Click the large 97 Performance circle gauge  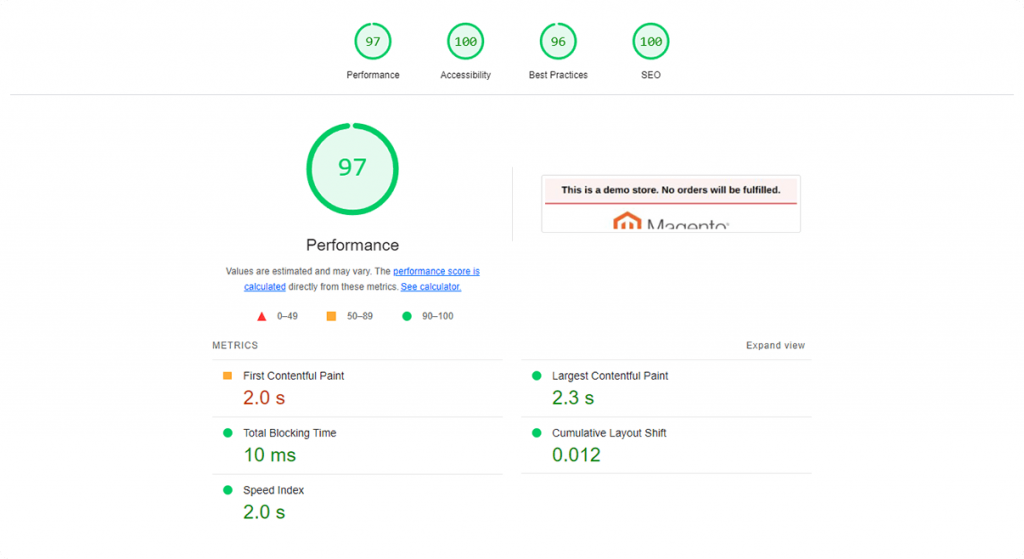coord(352,168)
